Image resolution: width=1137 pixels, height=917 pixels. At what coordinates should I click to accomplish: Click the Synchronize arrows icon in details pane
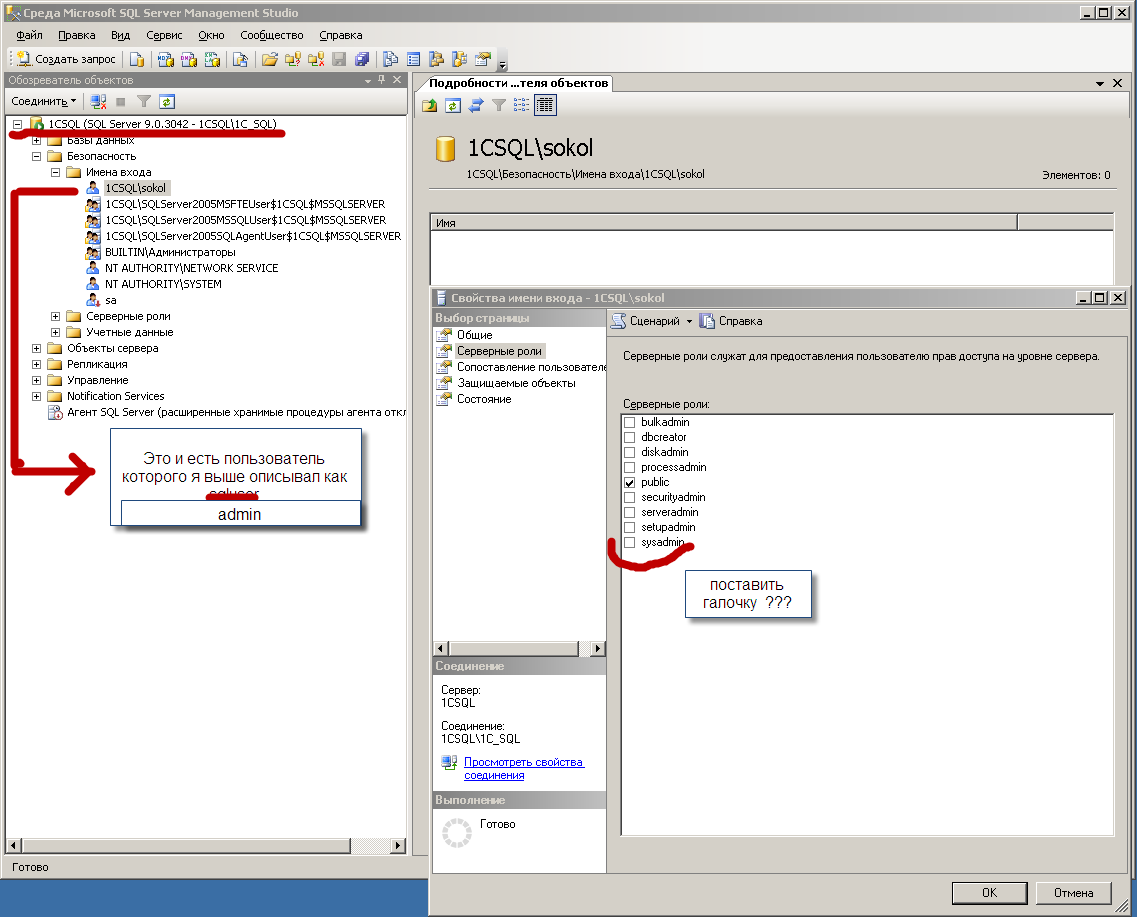pyautogui.click(x=476, y=106)
